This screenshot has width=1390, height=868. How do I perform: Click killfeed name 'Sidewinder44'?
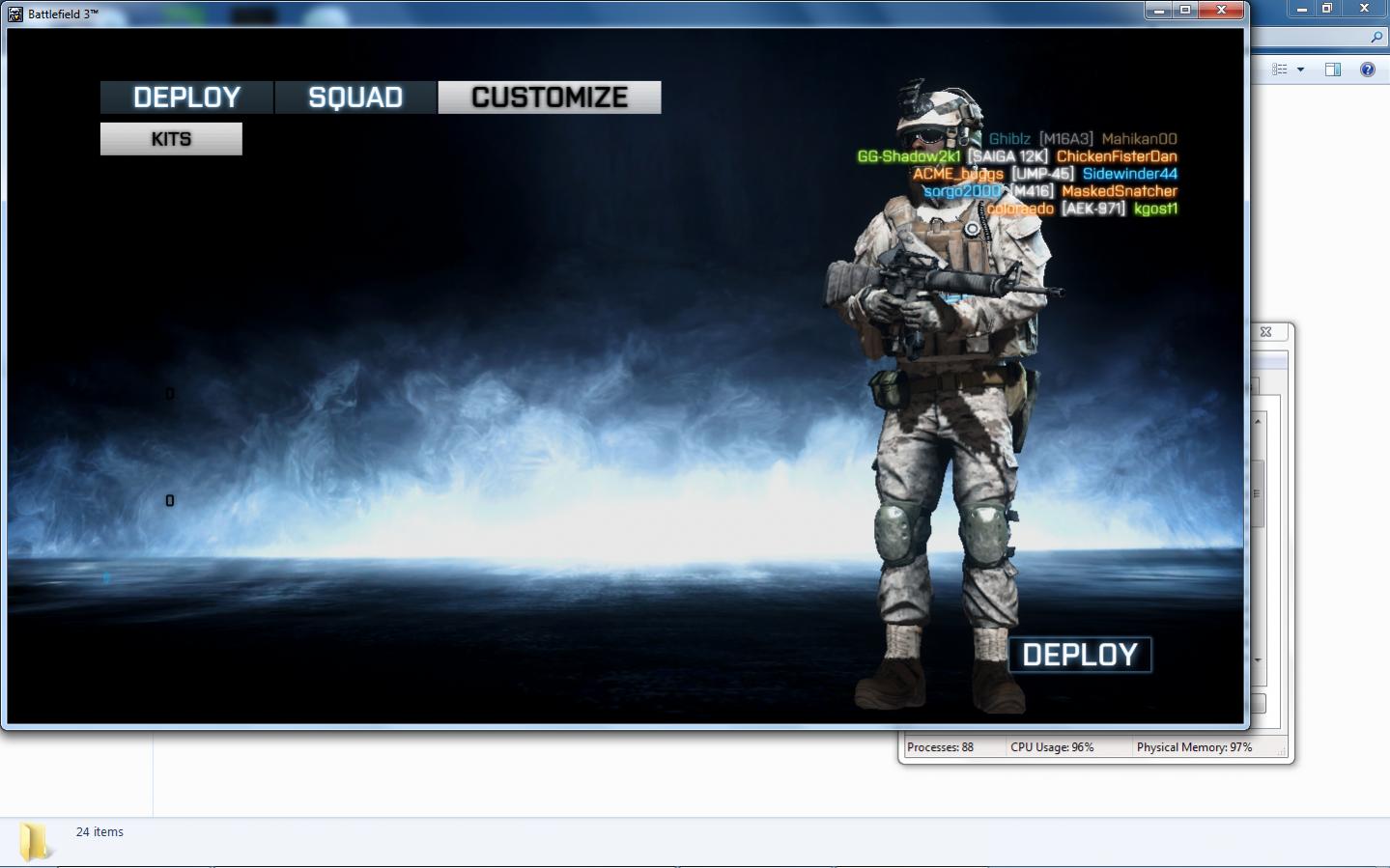tap(1130, 174)
